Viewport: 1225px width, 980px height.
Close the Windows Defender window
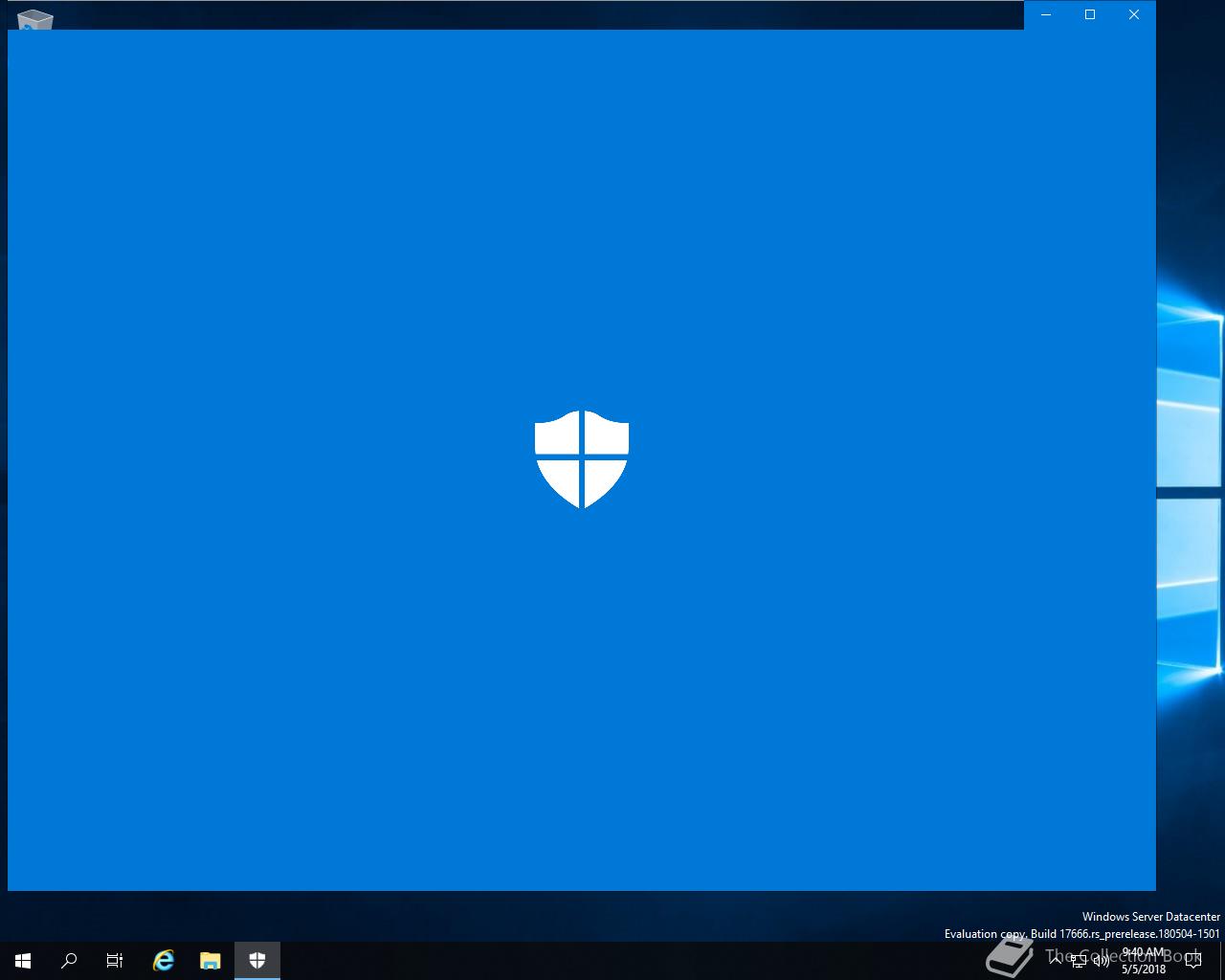(1134, 14)
